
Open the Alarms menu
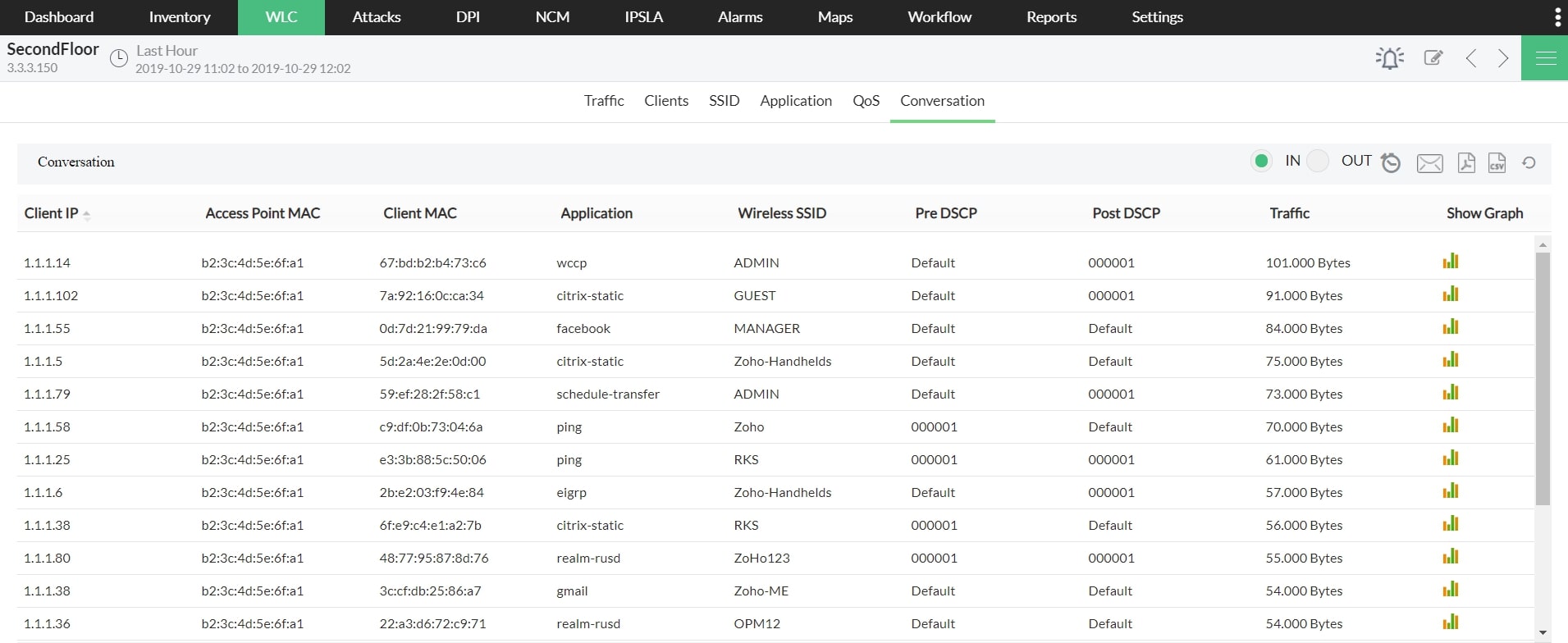[740, 17]
